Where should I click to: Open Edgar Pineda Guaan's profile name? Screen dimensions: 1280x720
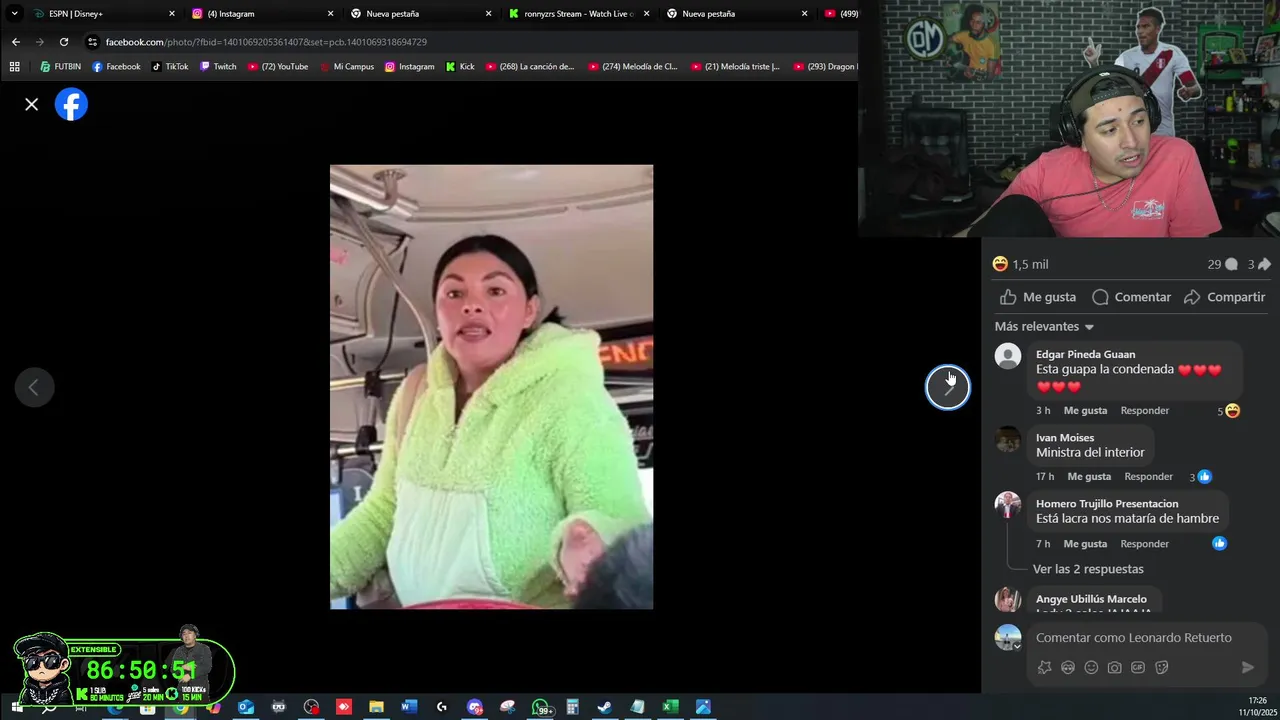[x=1085, y=354]
